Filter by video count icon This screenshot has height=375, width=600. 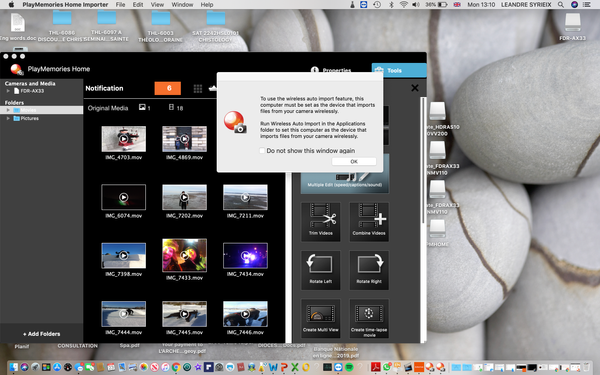click(x=171, y=108)
